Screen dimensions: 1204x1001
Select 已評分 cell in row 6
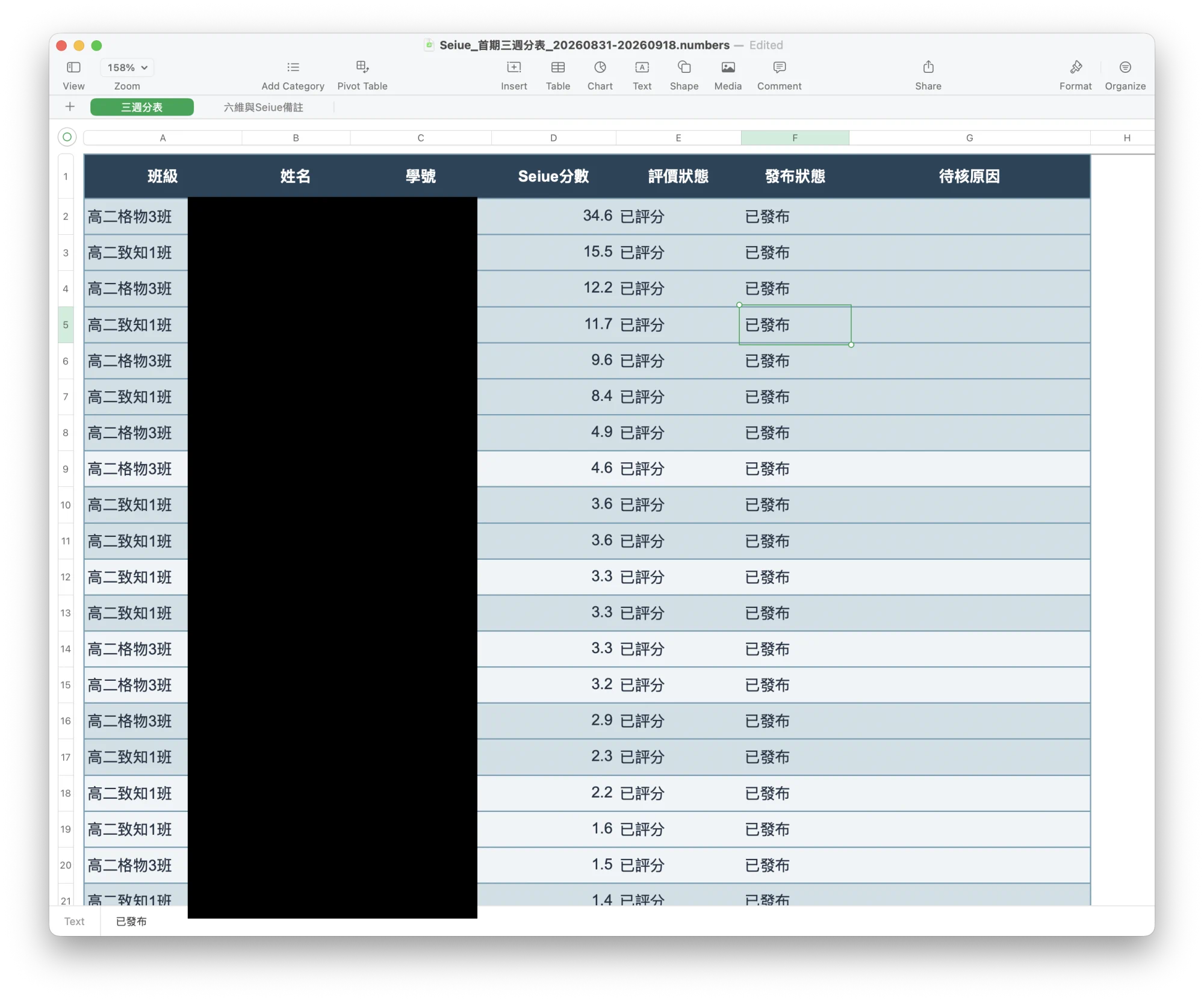coord(678,361)
